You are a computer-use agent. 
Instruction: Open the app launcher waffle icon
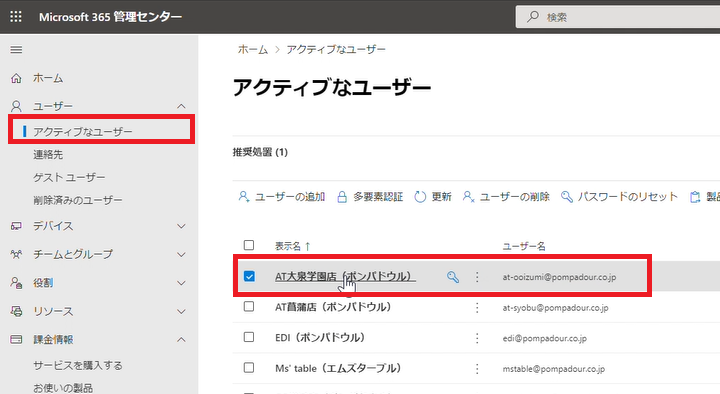point(16,17)
